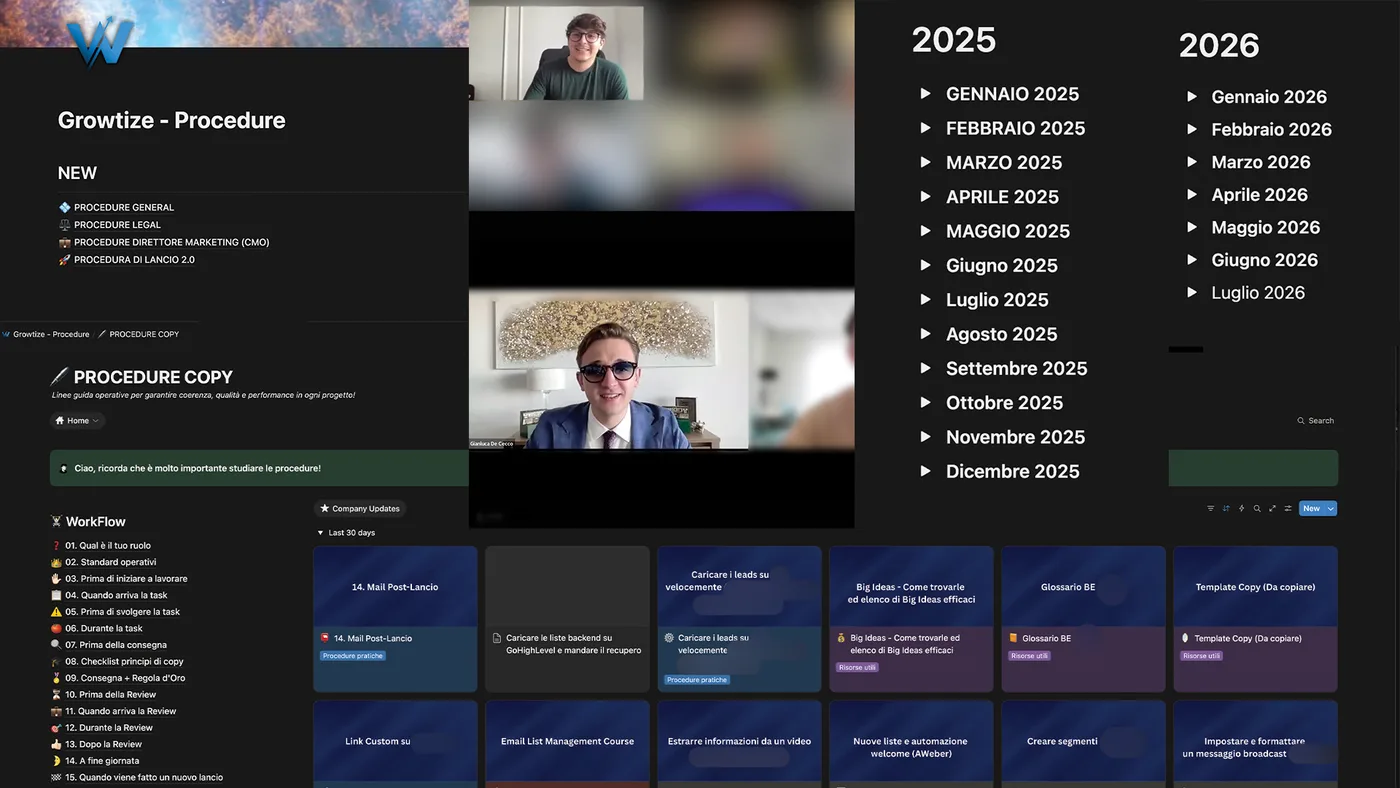Open the Estrarre informazioni da un video card
Viewport: 1400px width, 788px height.
coord(739,744)
